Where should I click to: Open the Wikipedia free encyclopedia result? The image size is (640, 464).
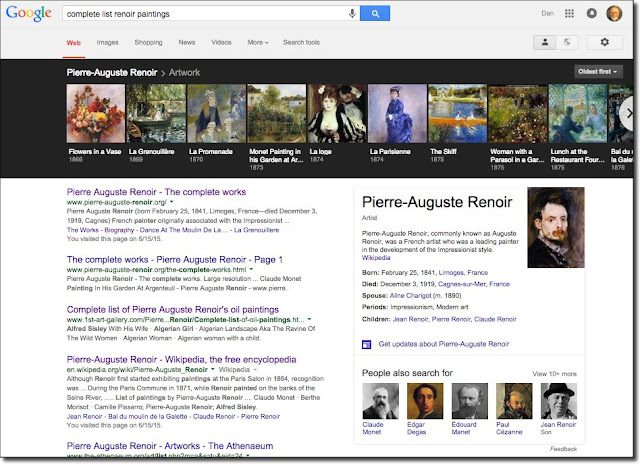pos(181,360)
